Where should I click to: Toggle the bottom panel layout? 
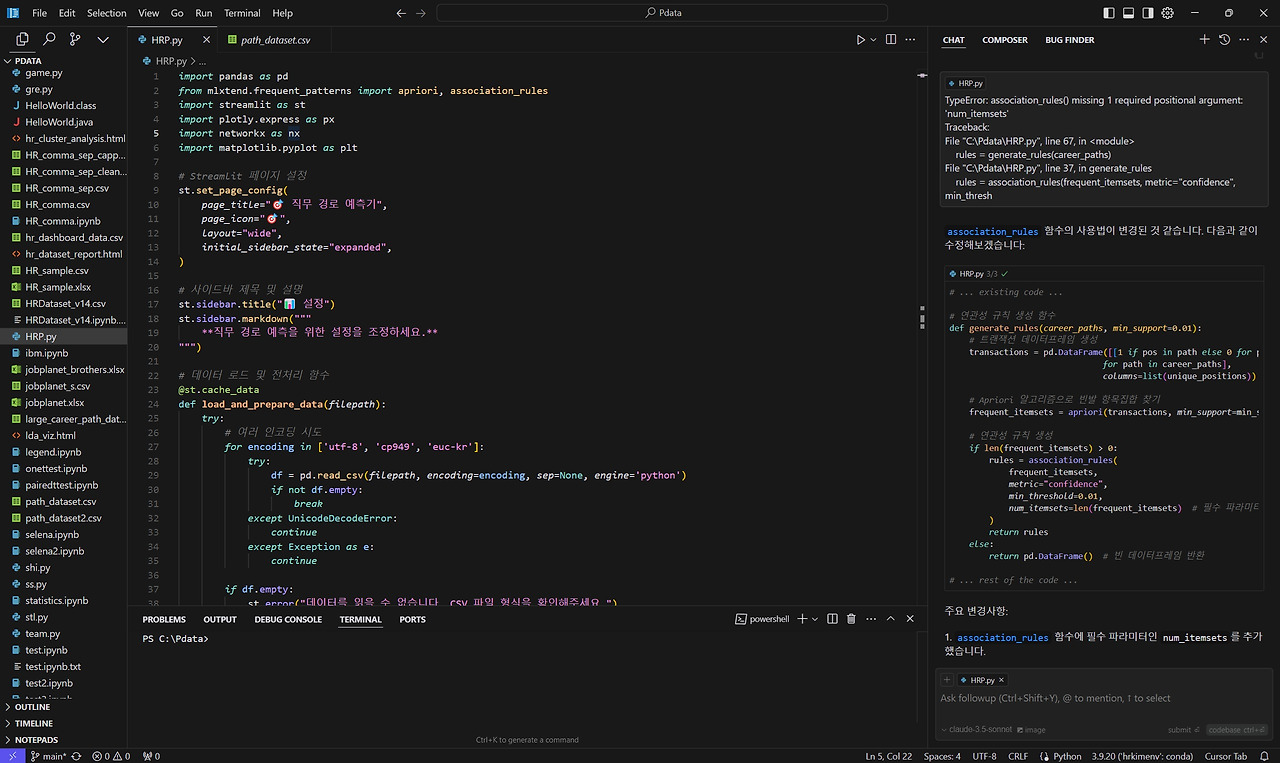click(1128, 13)
